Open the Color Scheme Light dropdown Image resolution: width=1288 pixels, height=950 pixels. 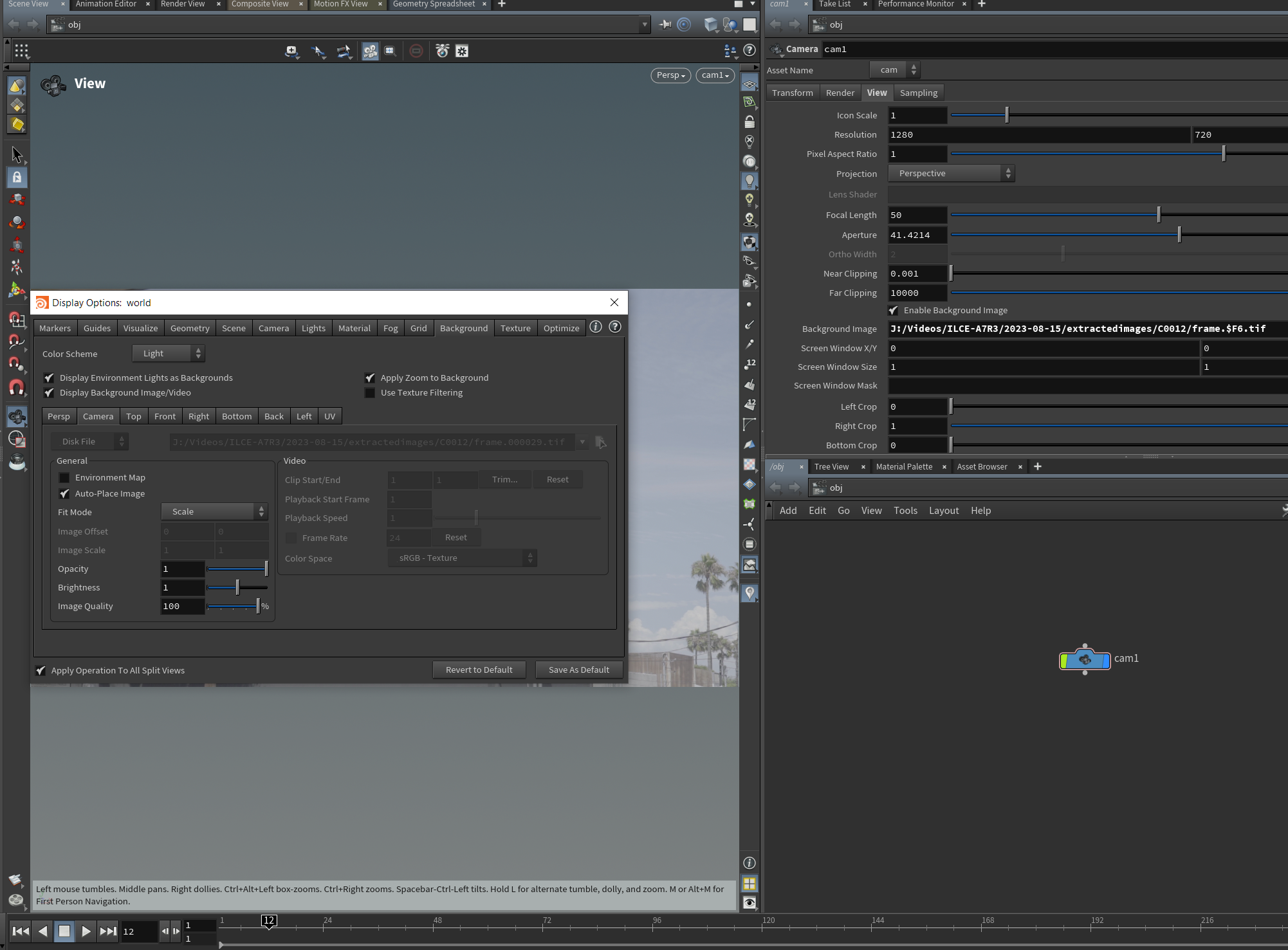(169, 353)
